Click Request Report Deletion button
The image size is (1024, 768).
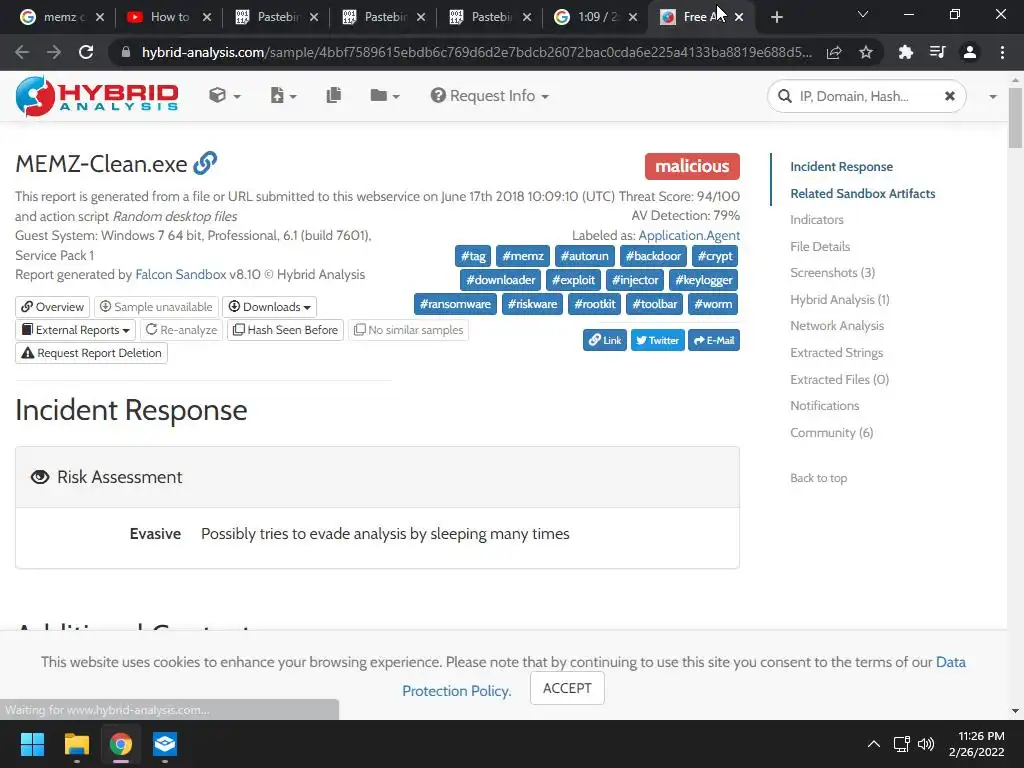(x=91, y=353)
